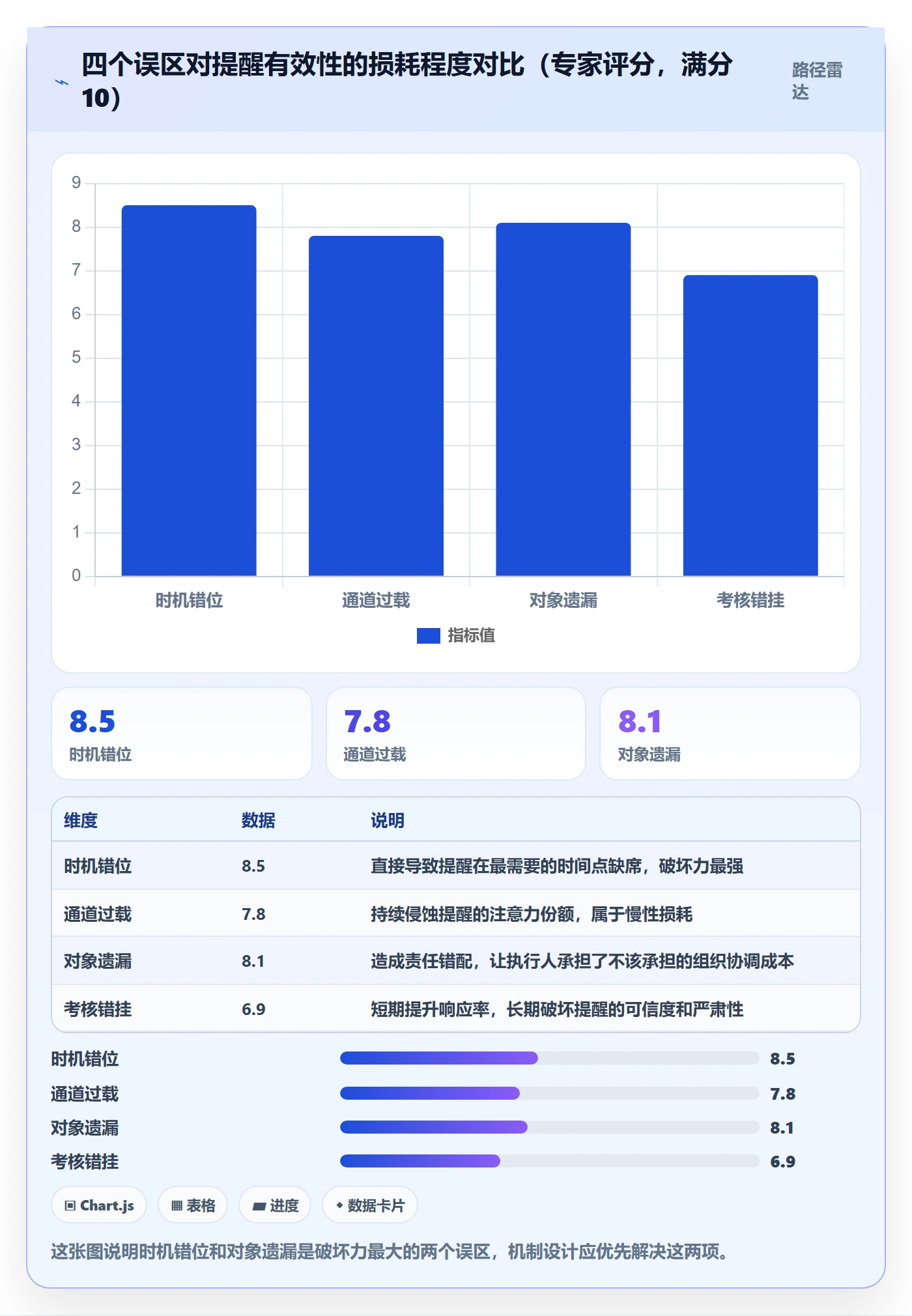Click the 考核错挂 progress bar
Viewport: 912px width, 1316px height.
550,1161
